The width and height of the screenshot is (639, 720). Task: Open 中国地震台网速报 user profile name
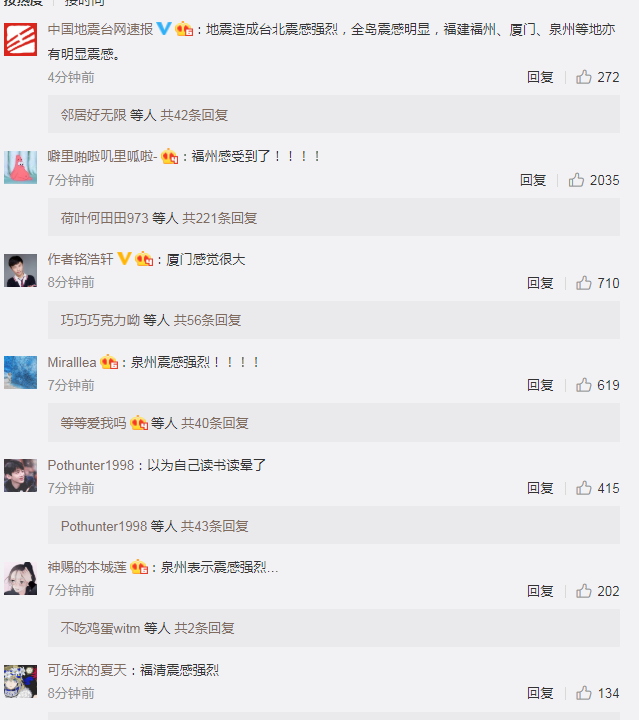click(100, 29)
